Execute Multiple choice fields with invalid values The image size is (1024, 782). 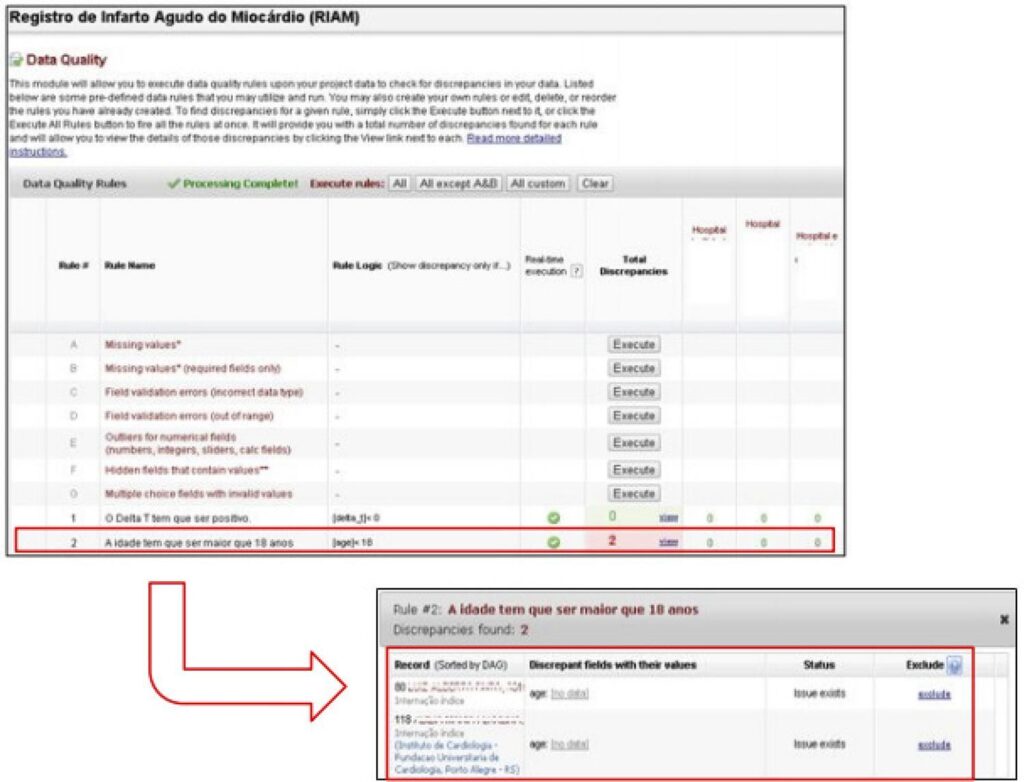tap(633, 493)
